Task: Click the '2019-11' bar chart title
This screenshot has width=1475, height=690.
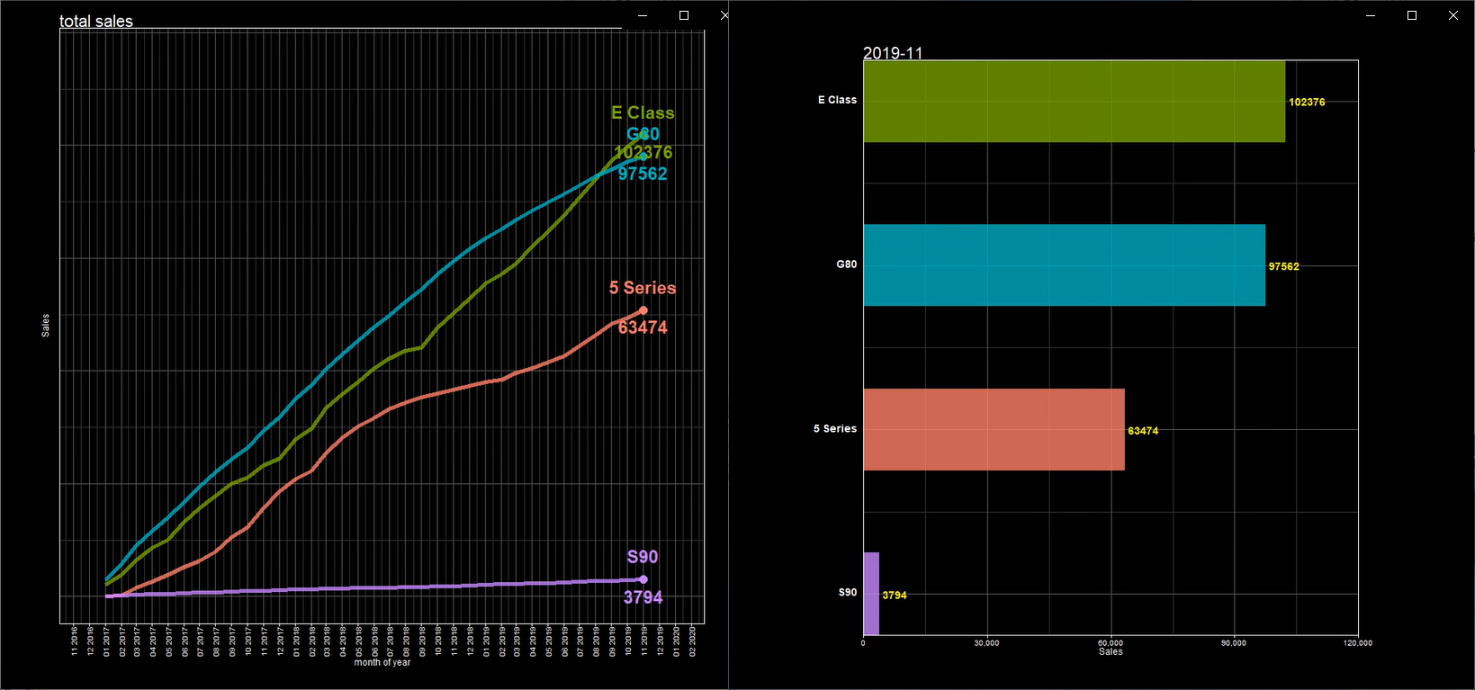Action: point(892,53)
